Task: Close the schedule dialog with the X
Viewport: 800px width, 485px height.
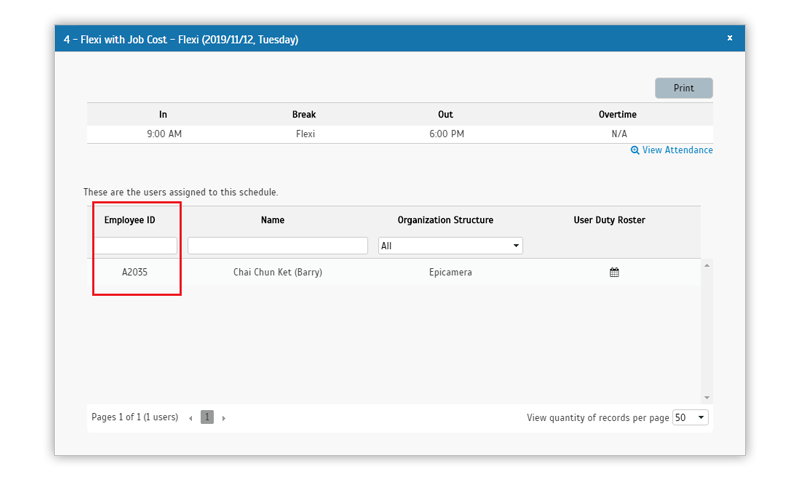Action: point(730,38)
